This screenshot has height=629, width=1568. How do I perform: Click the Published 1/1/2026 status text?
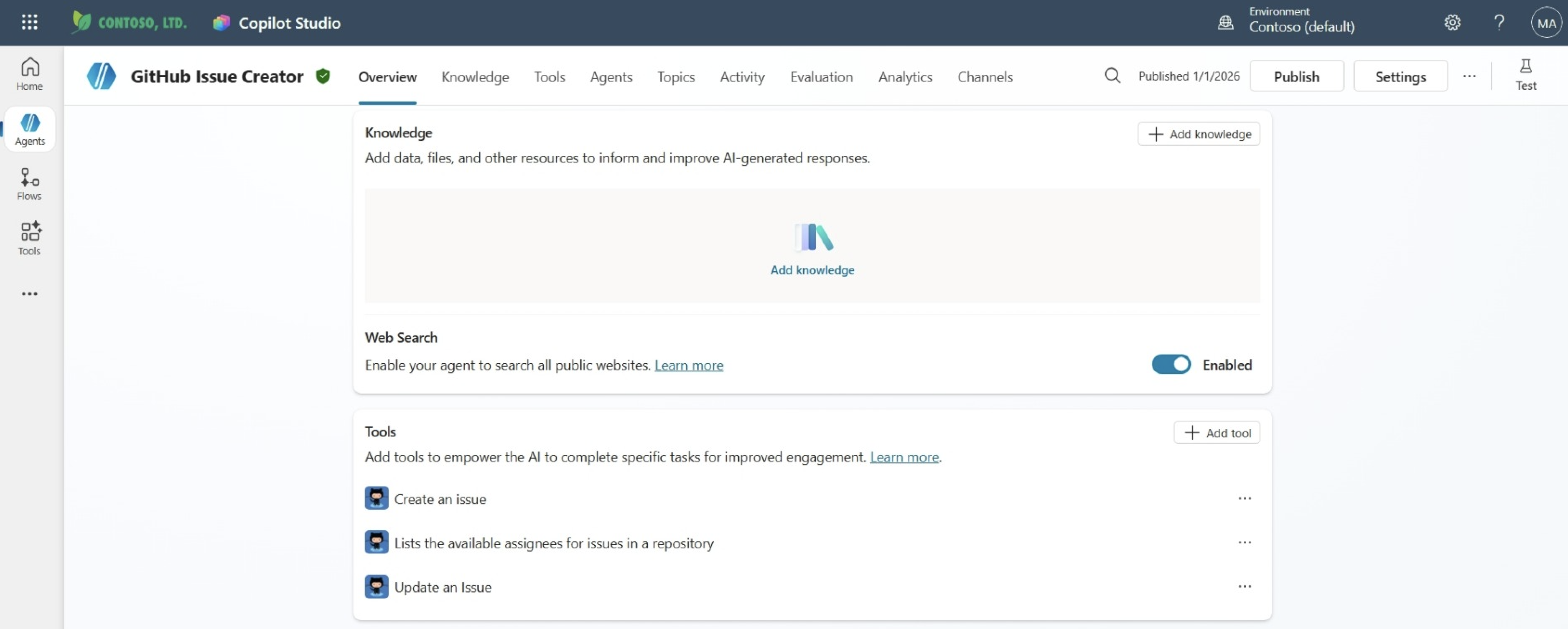coord(1188,76)
